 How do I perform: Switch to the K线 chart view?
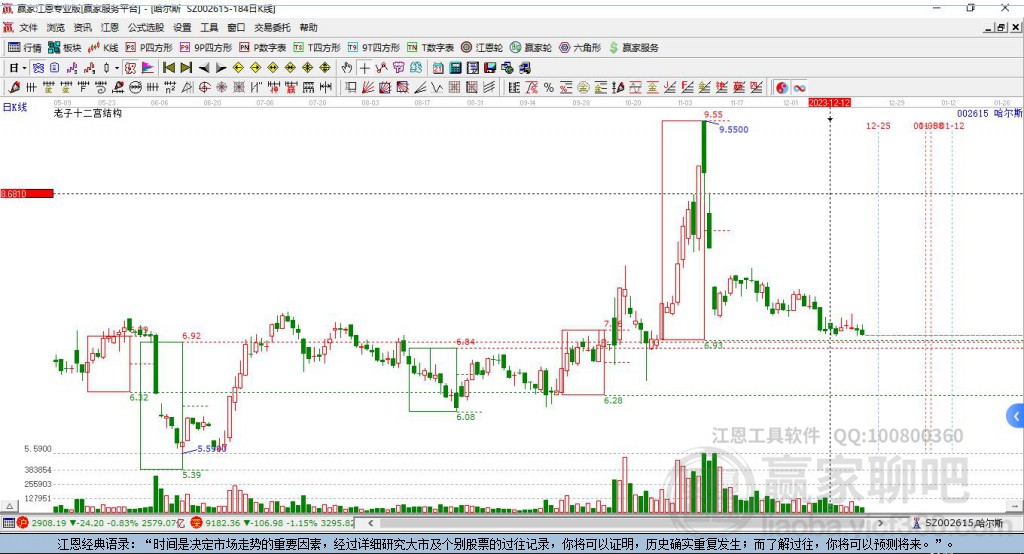tap(103, 48)
